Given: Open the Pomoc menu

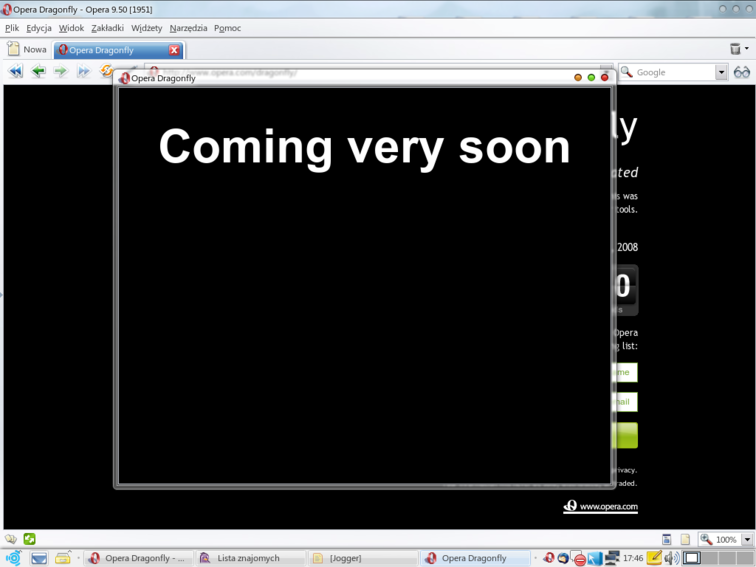Looking at the screenshot, I should coord(227,28).
